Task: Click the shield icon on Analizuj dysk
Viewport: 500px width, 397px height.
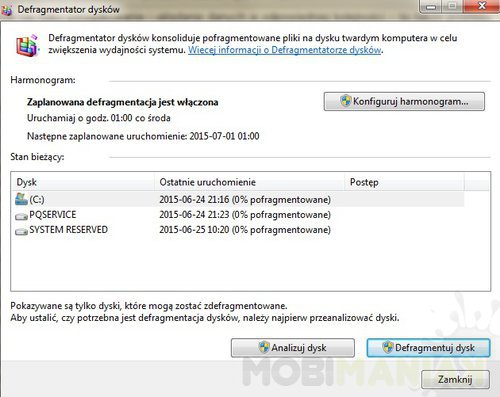Action: [264, 347]
